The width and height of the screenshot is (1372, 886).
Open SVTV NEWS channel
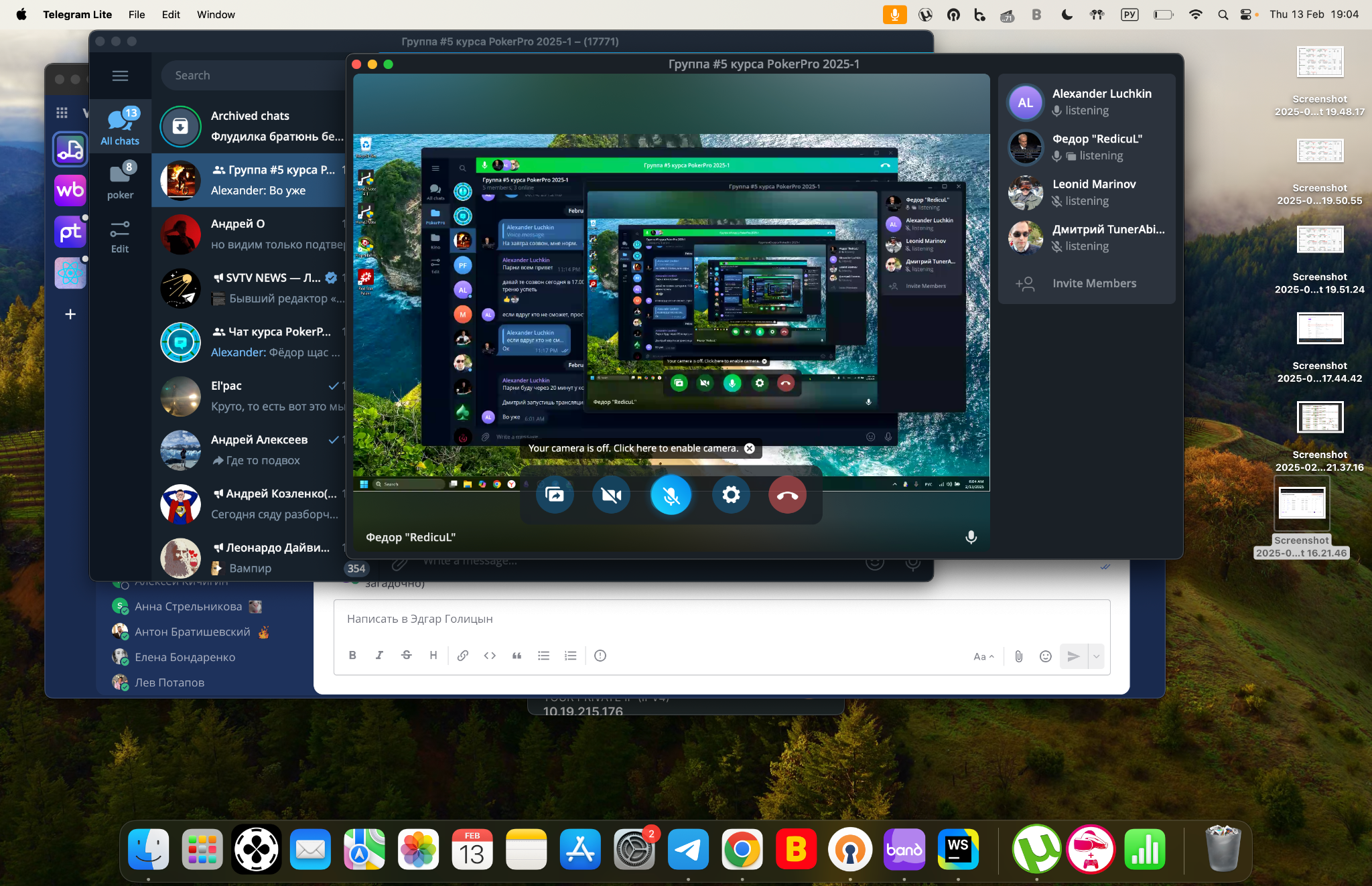(249, 288)
